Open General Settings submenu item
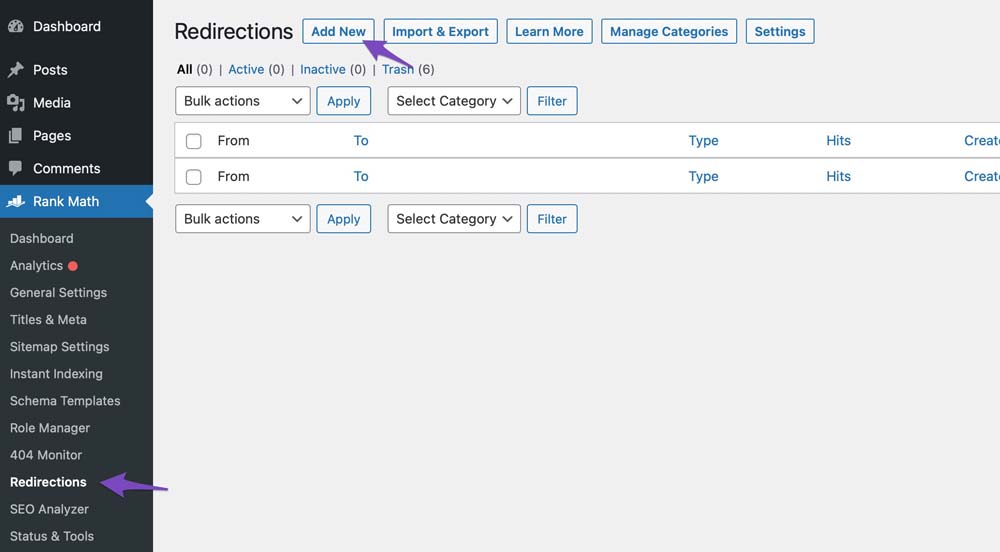The height and width of the screenshot is (552, 1000). pos(58,293)
